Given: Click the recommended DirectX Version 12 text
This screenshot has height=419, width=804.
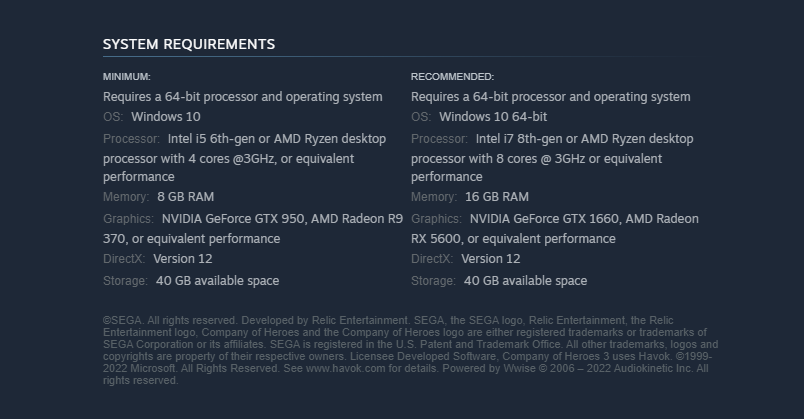Looking at the screenshot, I should pyautogui.click(x=491, y=259).
